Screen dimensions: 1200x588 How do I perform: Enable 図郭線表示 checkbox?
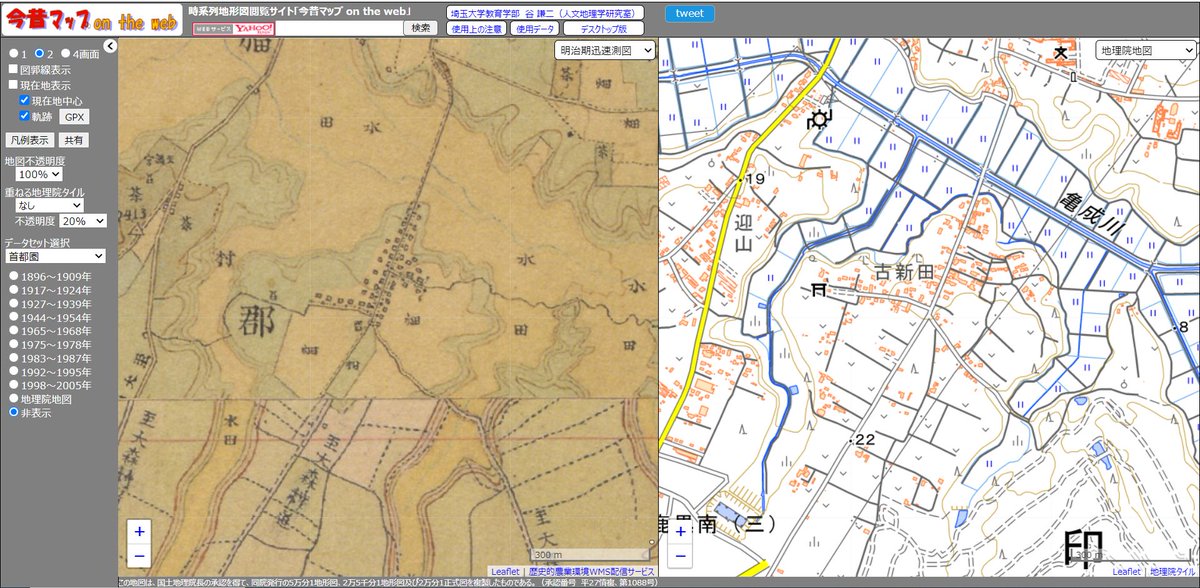[13, 70]
